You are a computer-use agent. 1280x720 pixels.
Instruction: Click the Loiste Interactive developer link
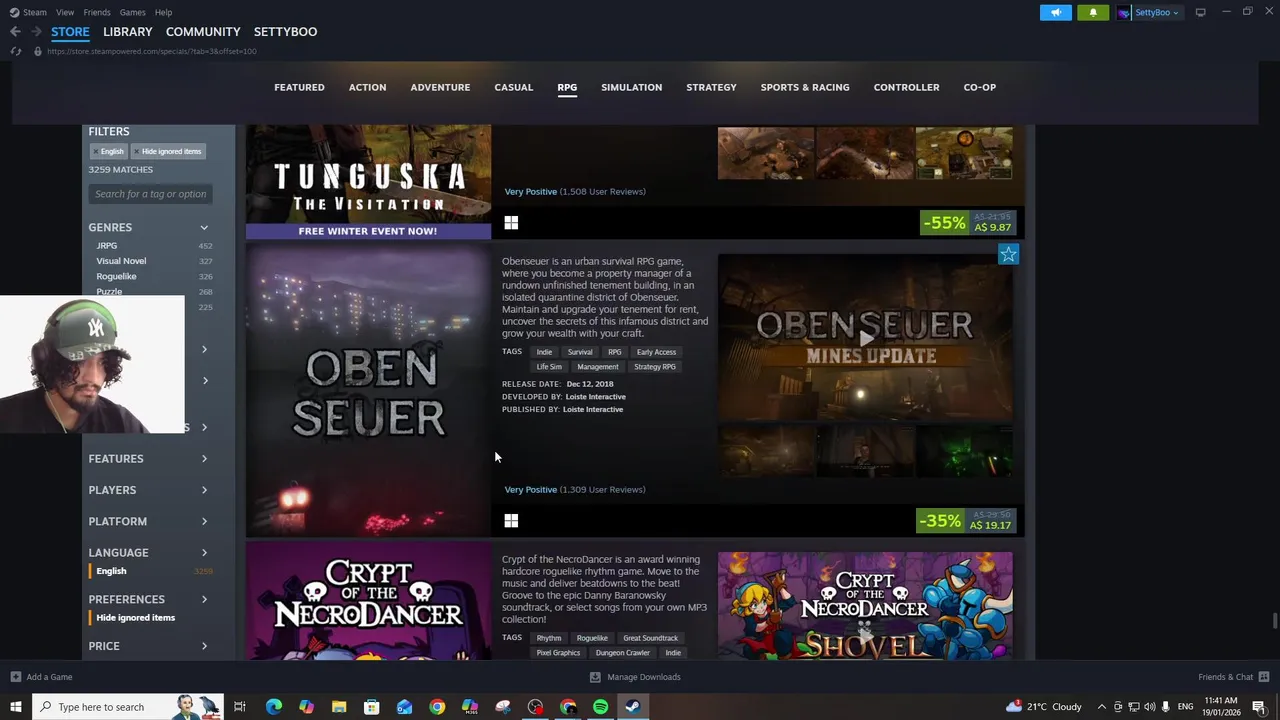(x=595, y=397)
